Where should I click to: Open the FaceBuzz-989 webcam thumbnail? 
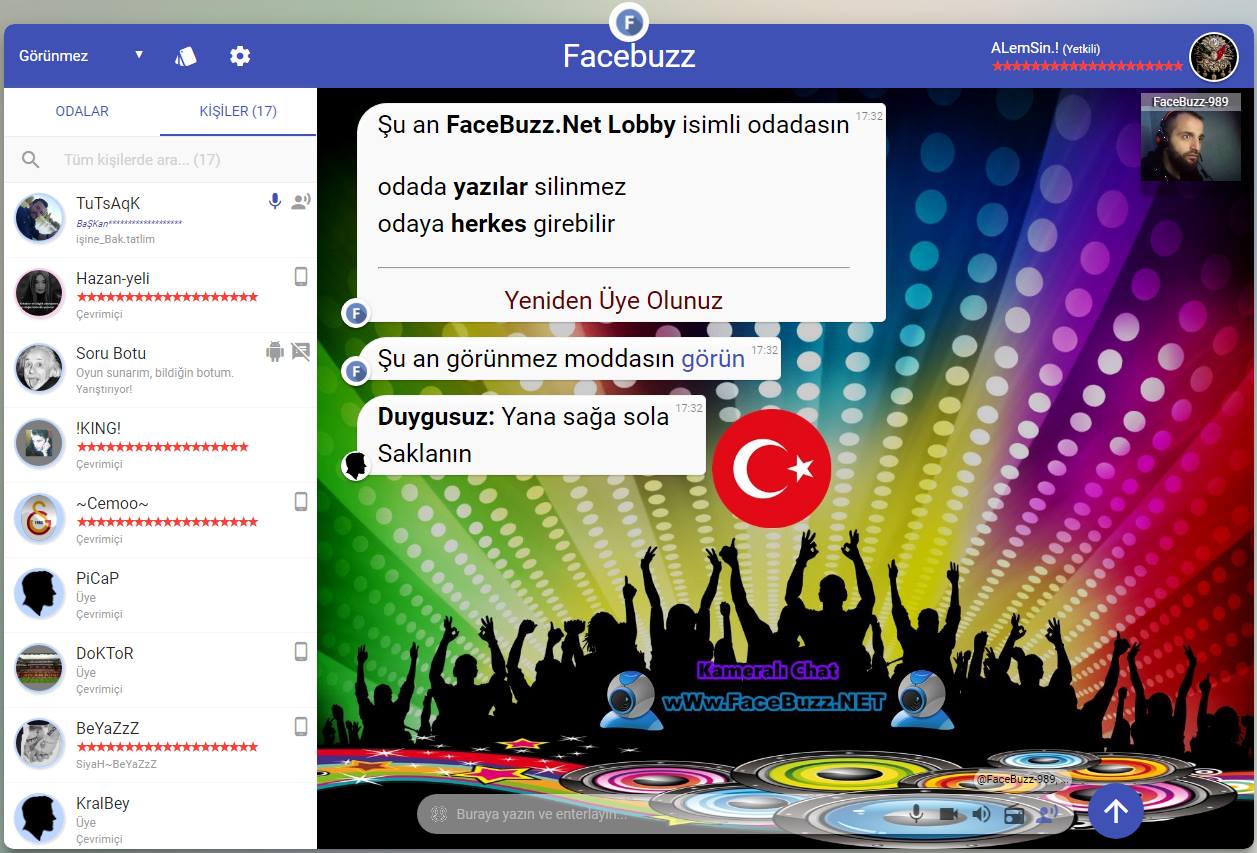coord(1191,137)
